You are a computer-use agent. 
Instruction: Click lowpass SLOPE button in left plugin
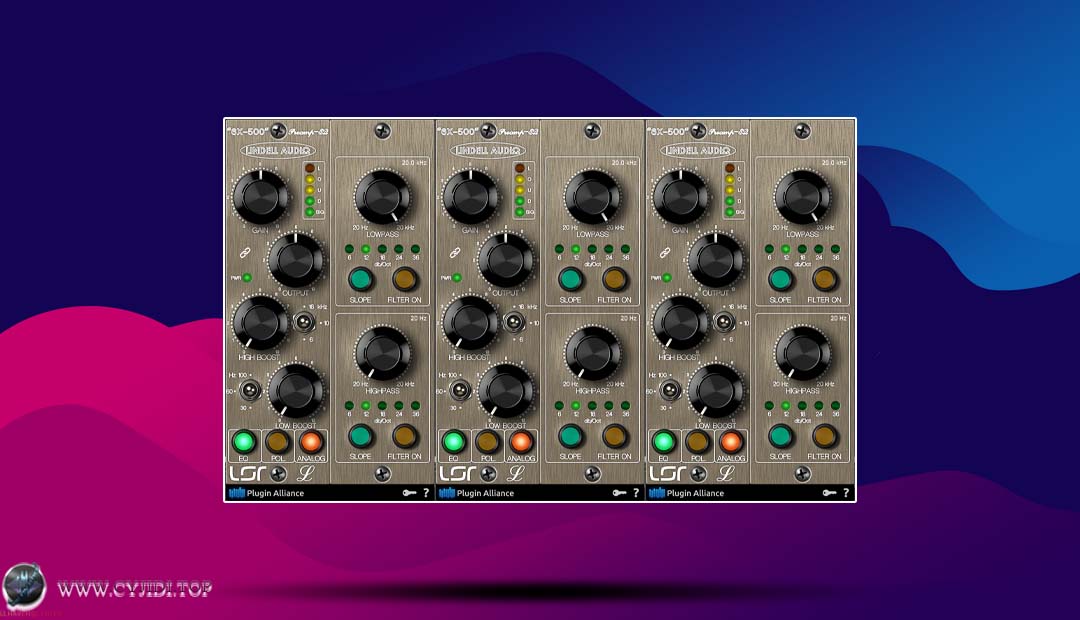click(360, 279)
